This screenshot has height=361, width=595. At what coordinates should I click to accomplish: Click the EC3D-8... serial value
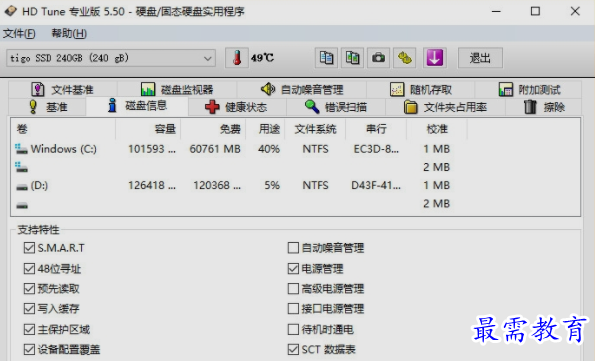(376, 149)
